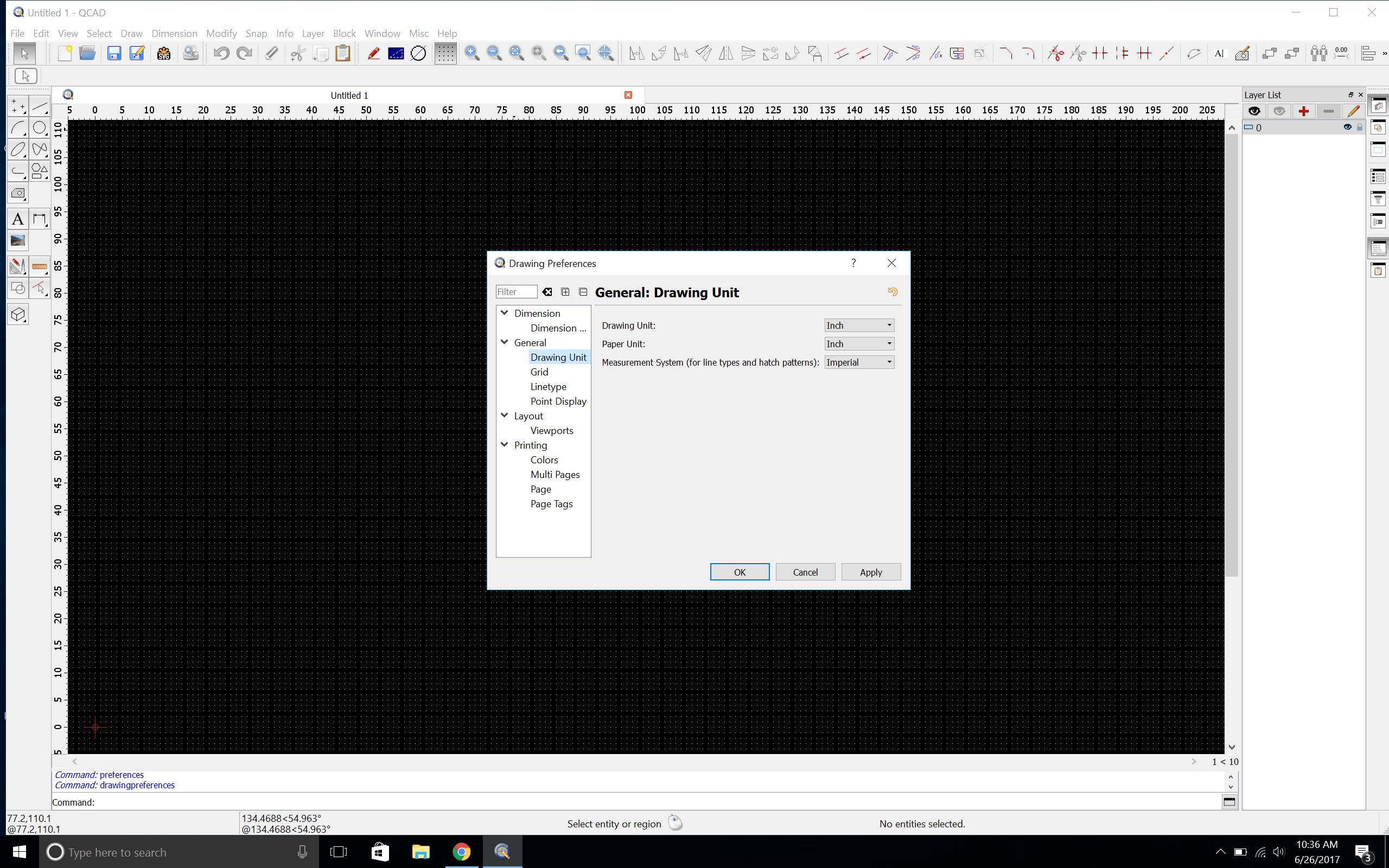The height and width of the screenshot is (868, 1389).
Task: Click the Undo arrow icon
Action: tap(221, 53)
